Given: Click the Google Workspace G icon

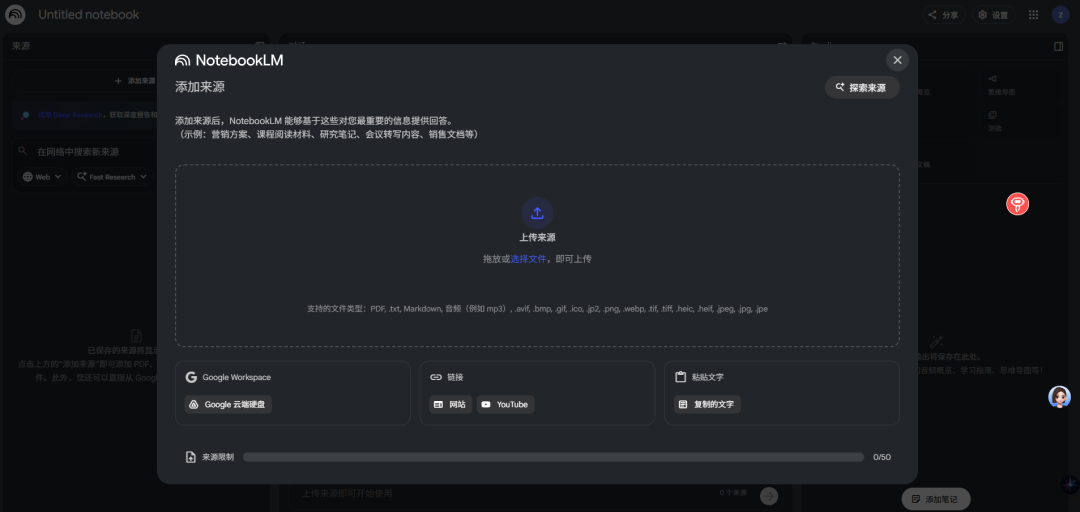Looking at the screenshot, I should click(x=191, y=377).
